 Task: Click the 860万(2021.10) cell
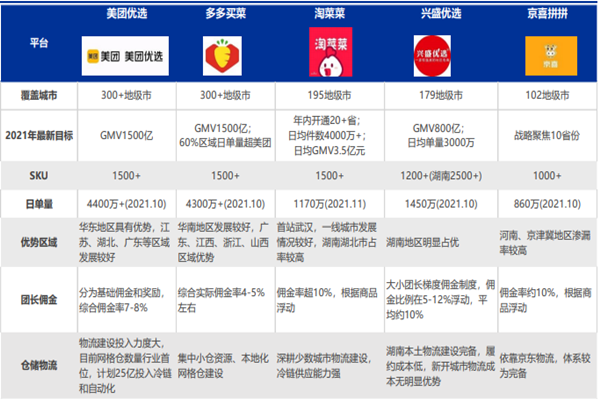[547, 204]
